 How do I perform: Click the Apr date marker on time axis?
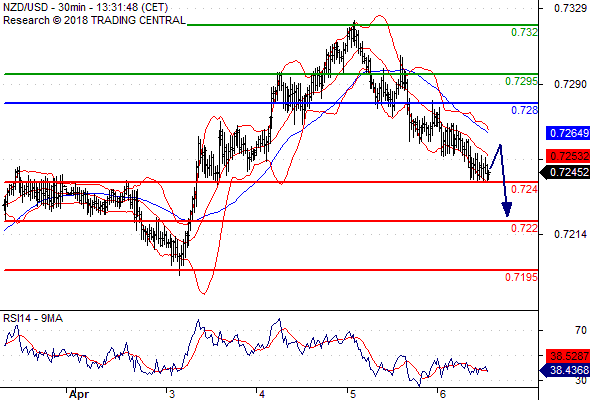click(x=79, y=394)
